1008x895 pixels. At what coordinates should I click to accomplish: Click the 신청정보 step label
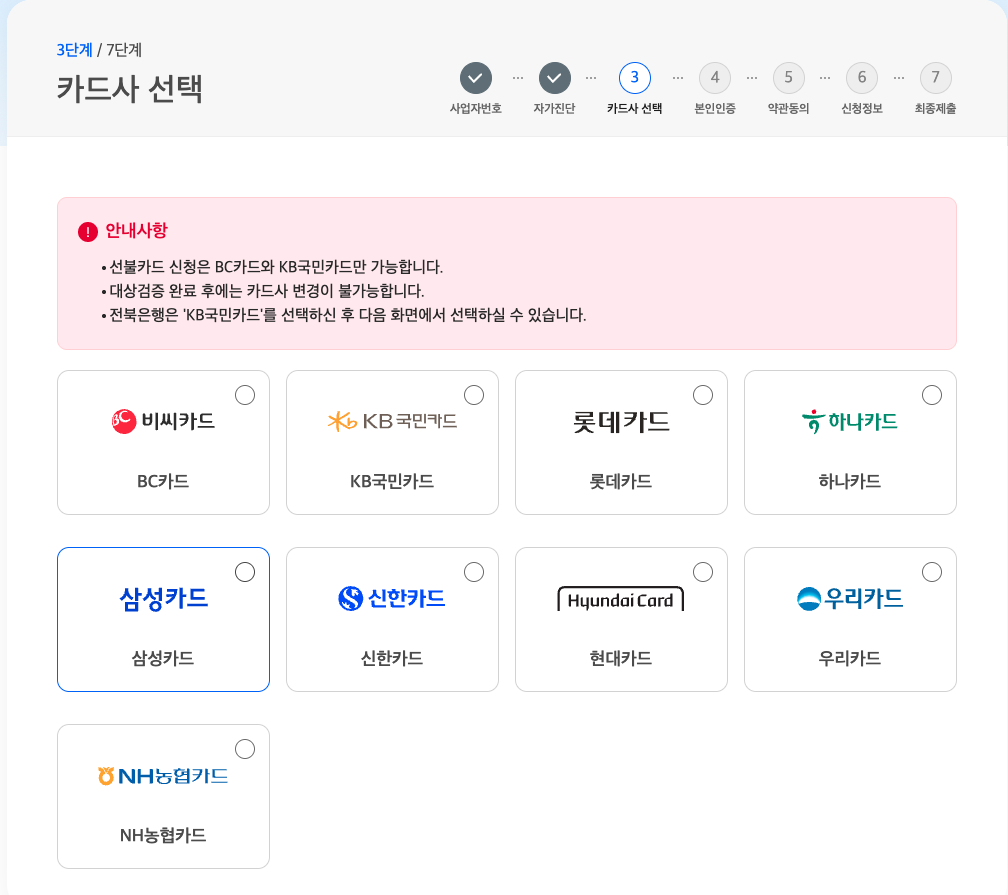862,109
